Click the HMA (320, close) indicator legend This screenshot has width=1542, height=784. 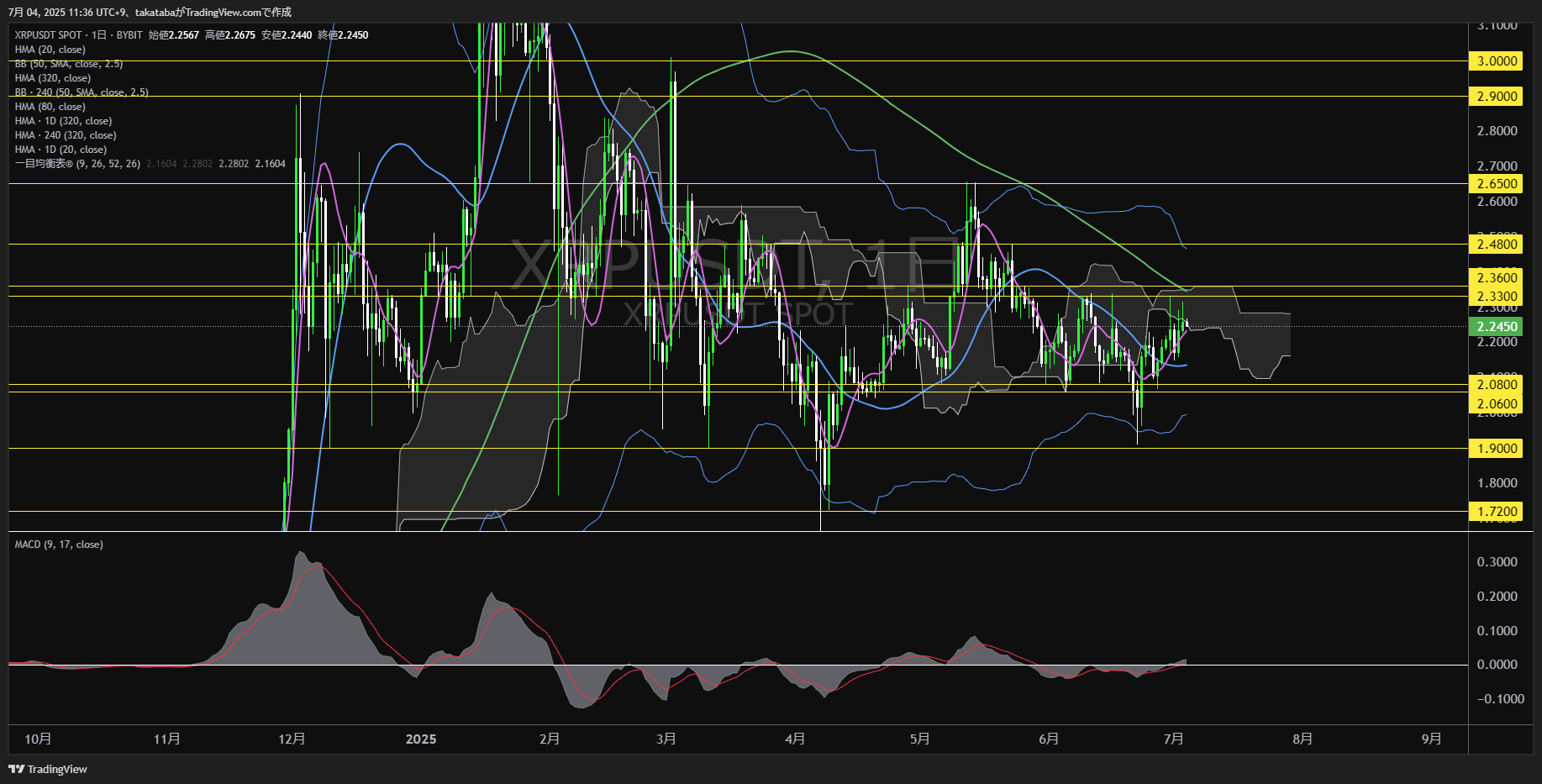[53, 78]
